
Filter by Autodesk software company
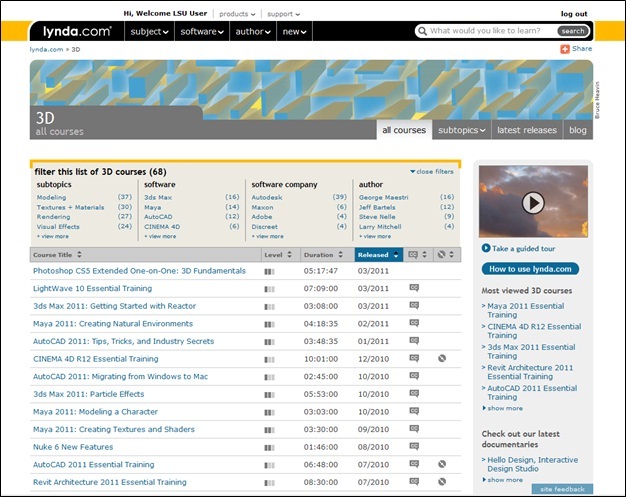[x=267, y=197]
